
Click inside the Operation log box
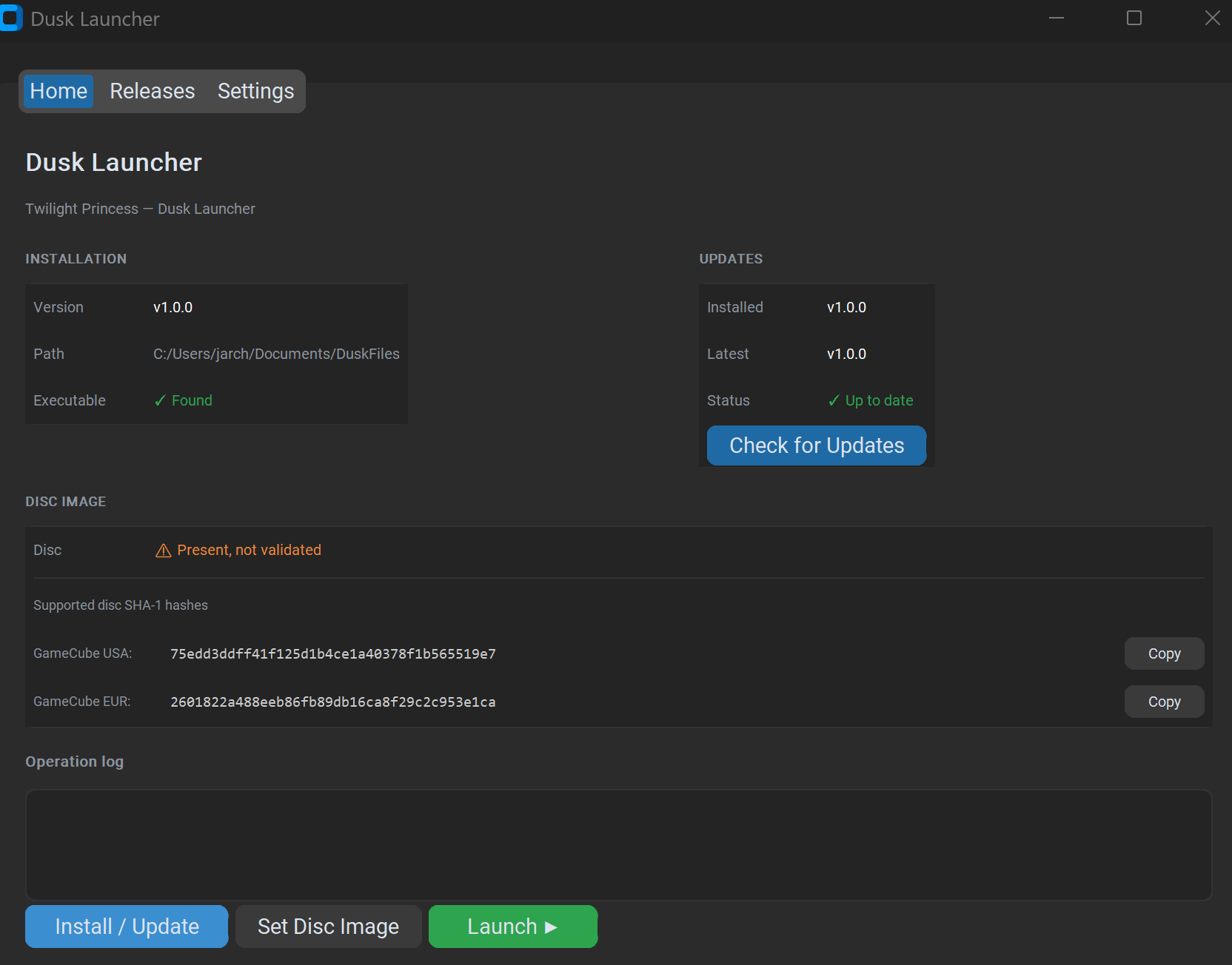pyautogui.click(x=618, y=844)
